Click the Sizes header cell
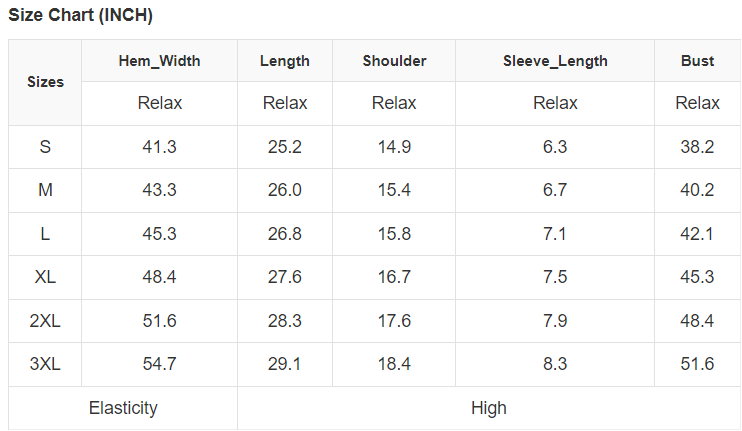Viewport: 742px width, 431px height. [x=45, y=82]
